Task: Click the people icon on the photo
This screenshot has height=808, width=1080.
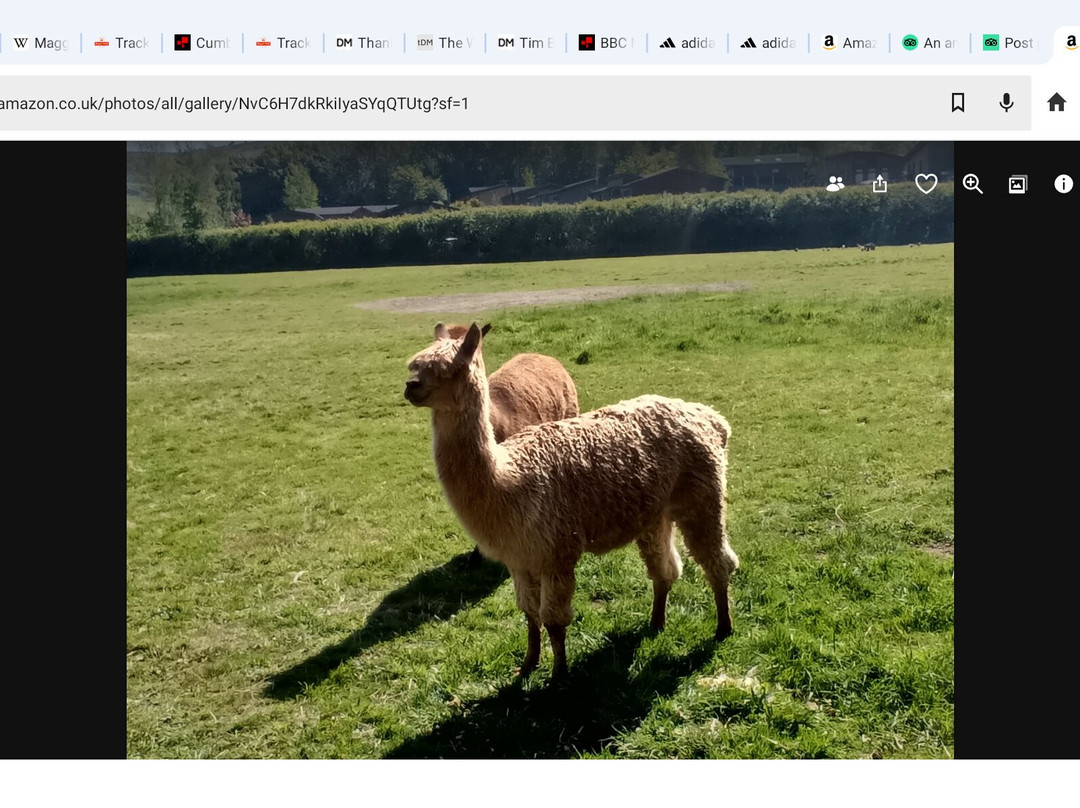Action: tap(835, 184)
